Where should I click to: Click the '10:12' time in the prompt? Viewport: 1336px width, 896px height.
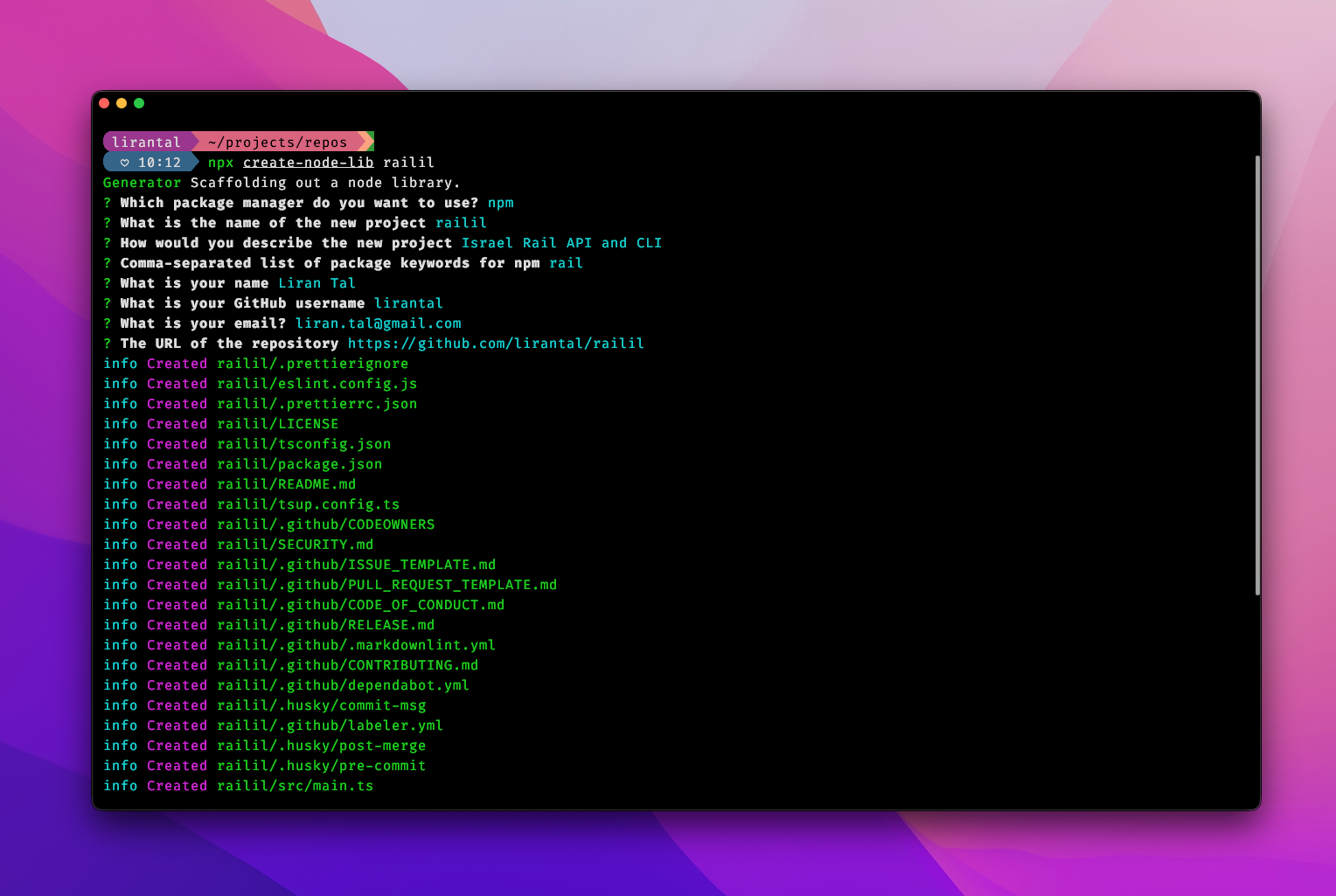159,163
